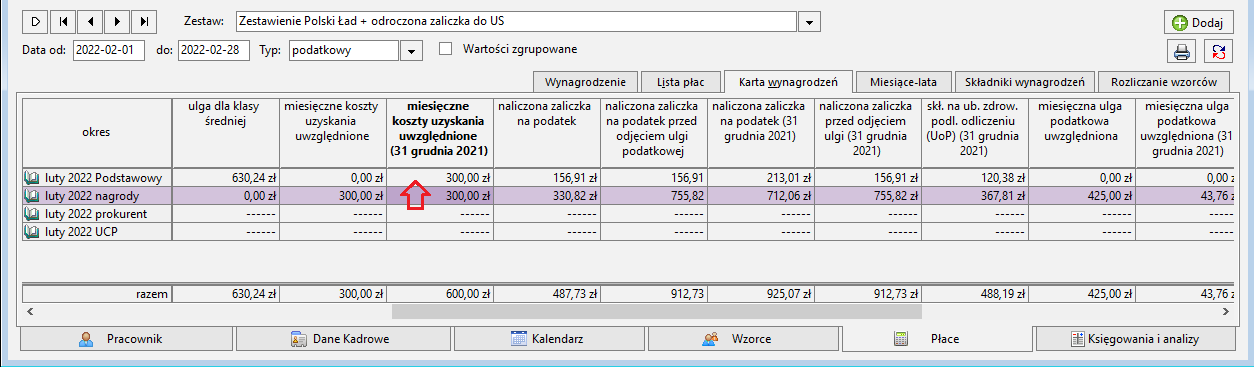This screenshot has width=1254, height=367.
Task: Open the Miesiące-lata tab
Action: click(904, 82)
